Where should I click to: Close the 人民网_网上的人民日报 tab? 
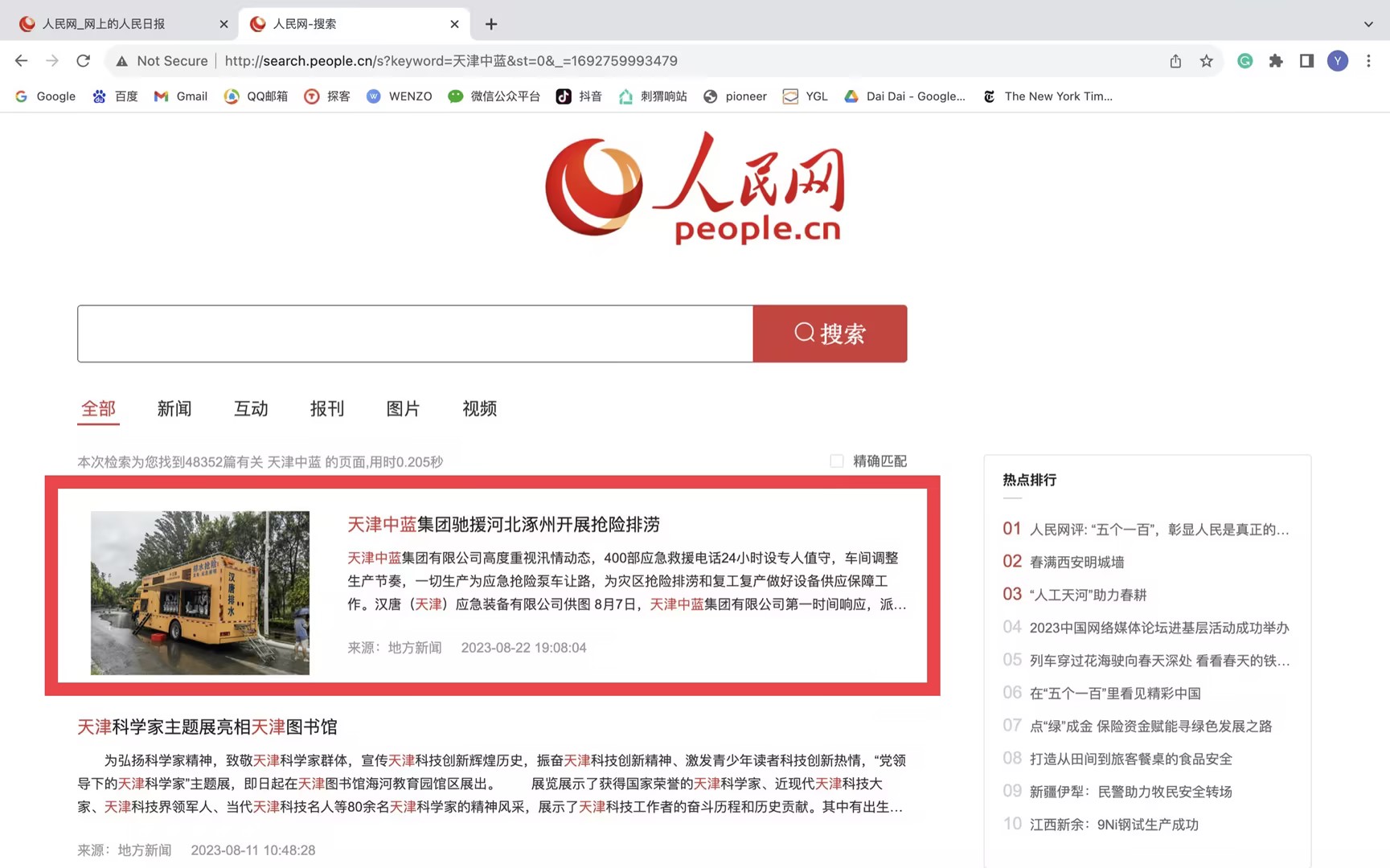point(223,24)
